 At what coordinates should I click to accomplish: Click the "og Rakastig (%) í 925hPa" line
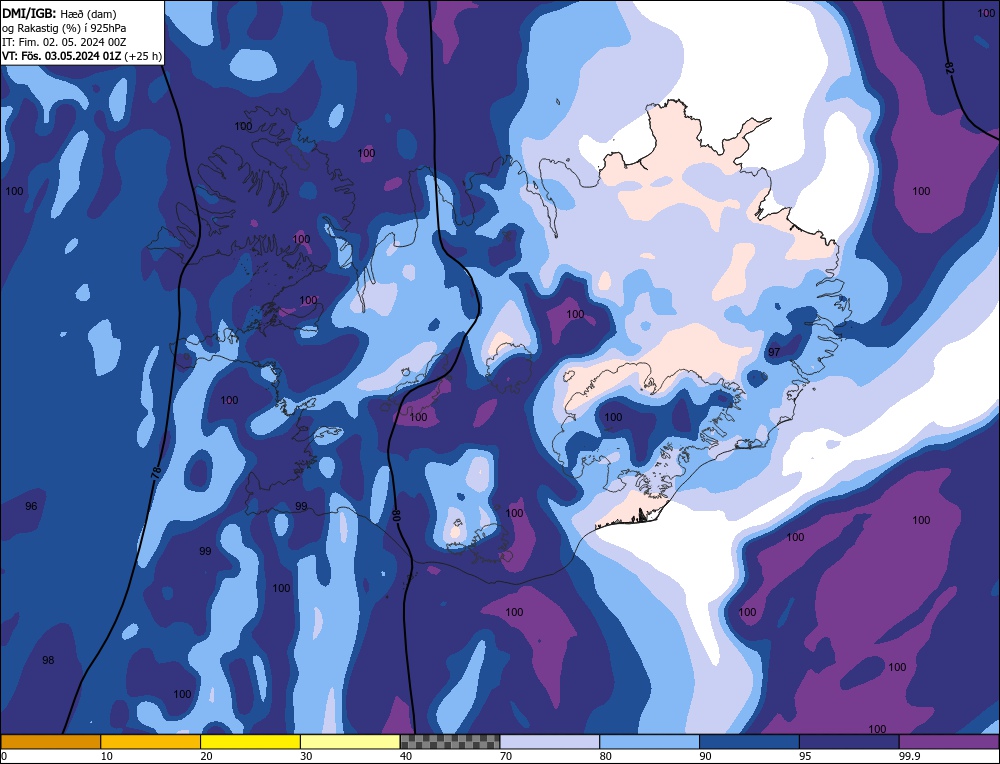[x=64, y=27]
